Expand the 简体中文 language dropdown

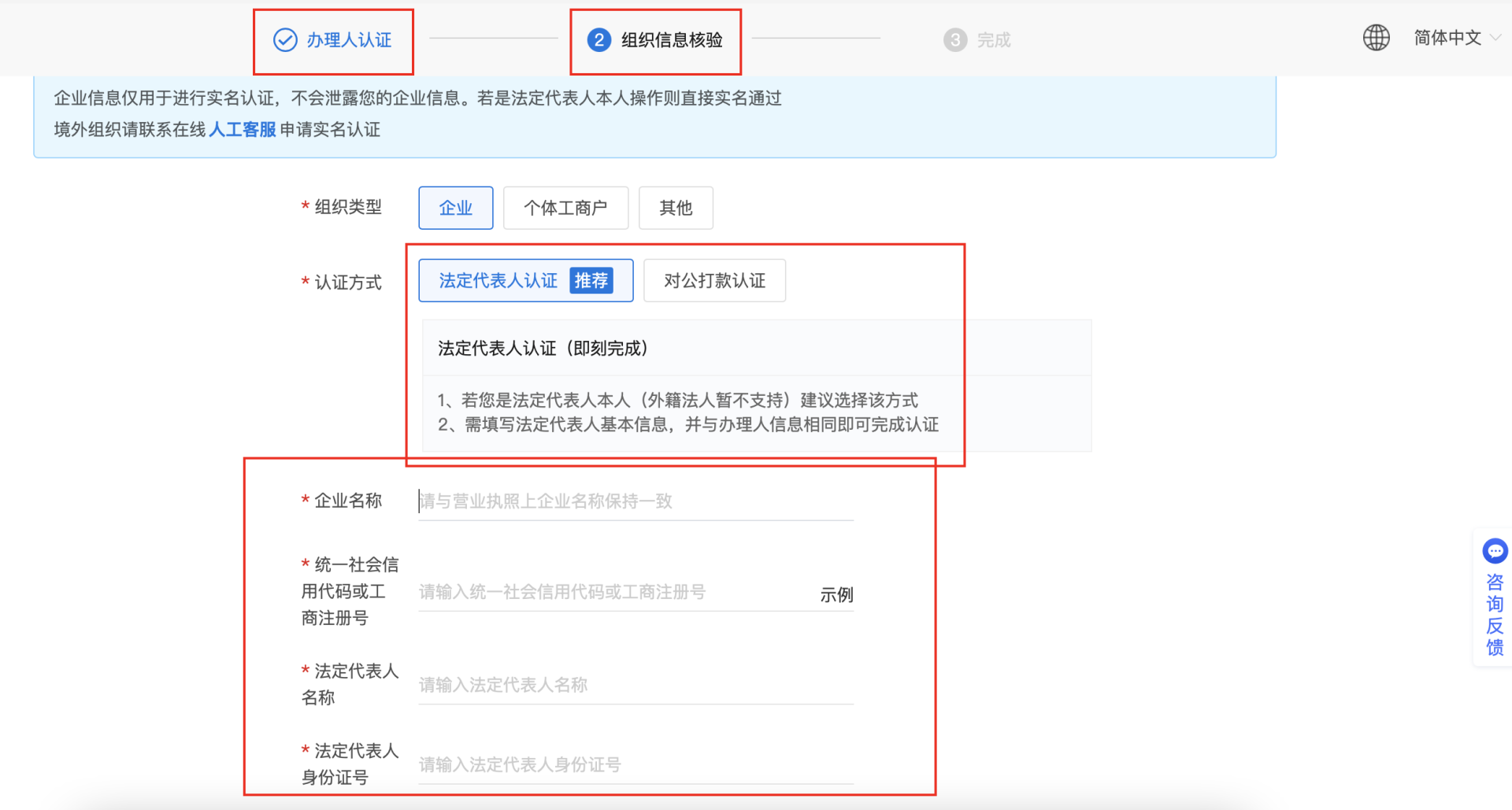[1447, 38]
